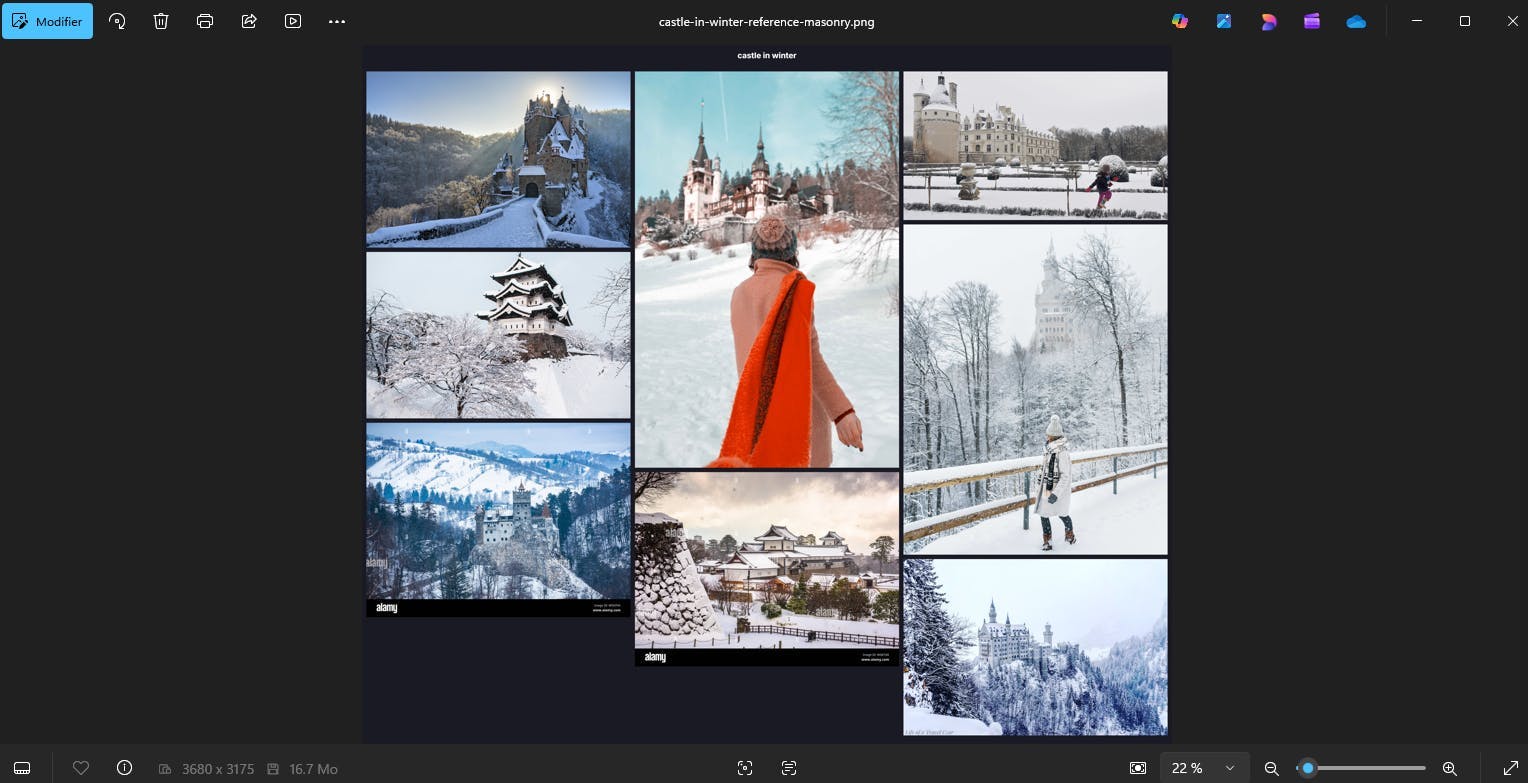The image size is (1528, 783).
Task: Start the slideshow with the play icon
Action: tap(293, 21)
